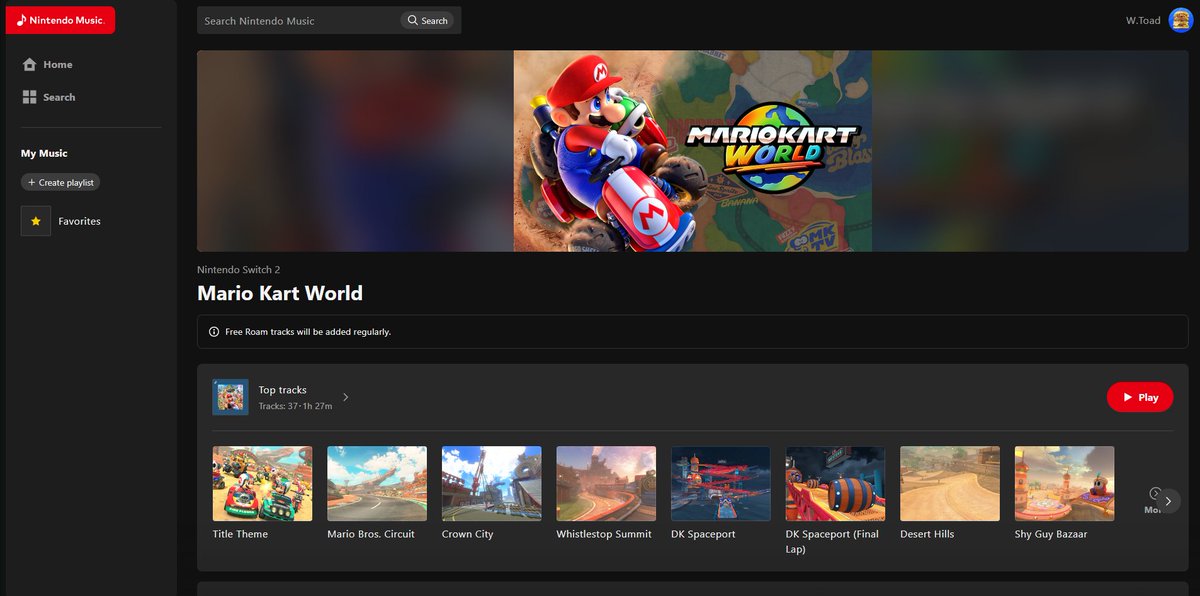Open the W.Toad profile avatar
Screen dimensions: 1200x596
[x=1180, y=20]
